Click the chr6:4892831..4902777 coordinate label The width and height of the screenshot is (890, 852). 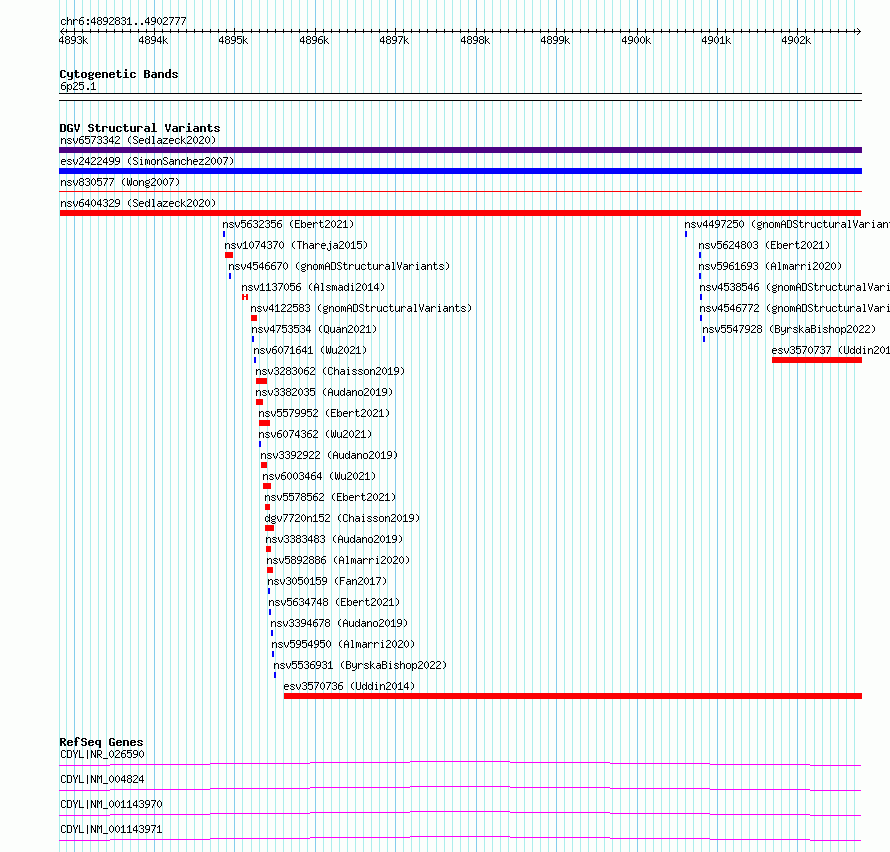click(123, 21)
